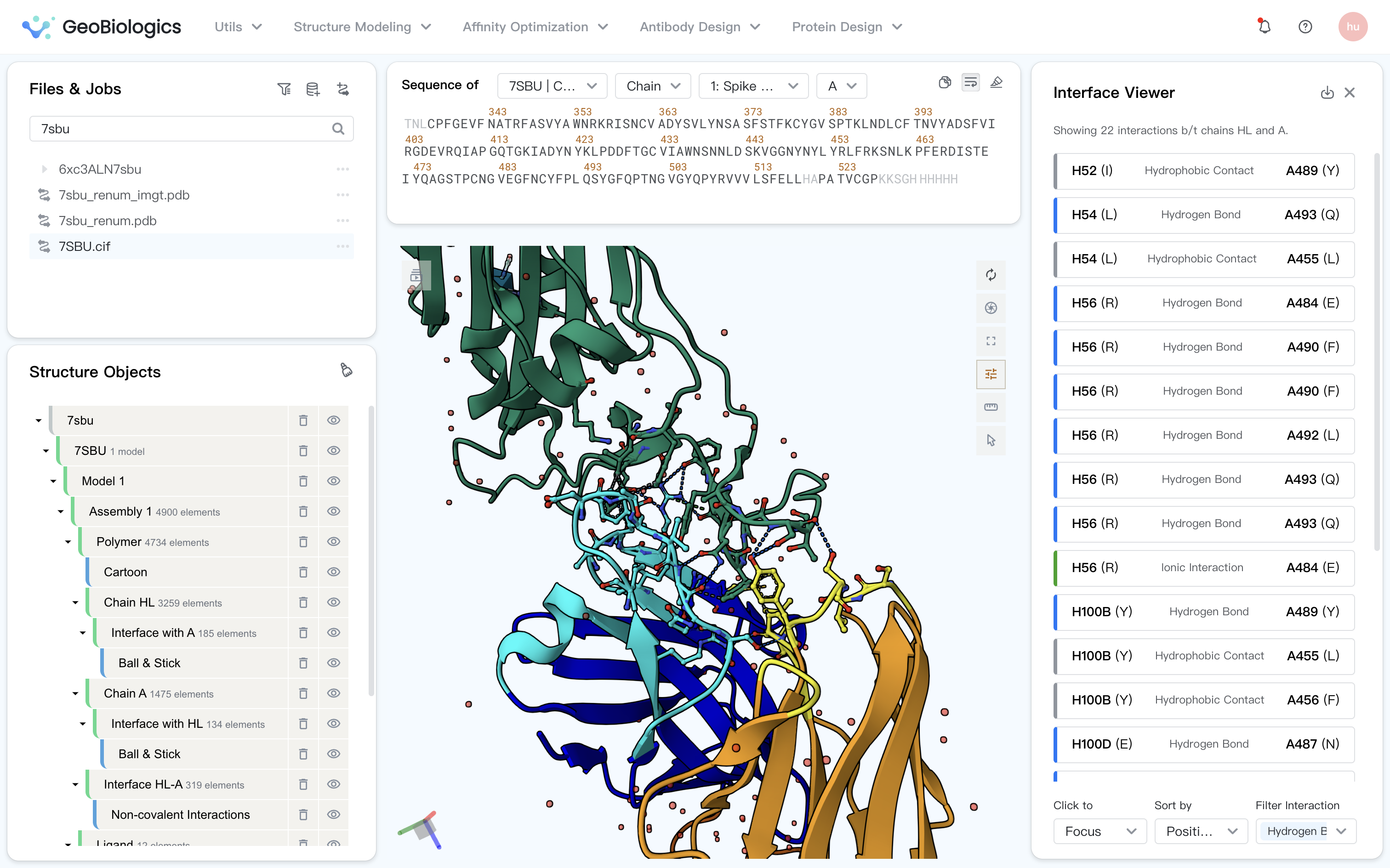
Task: Hide Chain A component
Action: 334,693
